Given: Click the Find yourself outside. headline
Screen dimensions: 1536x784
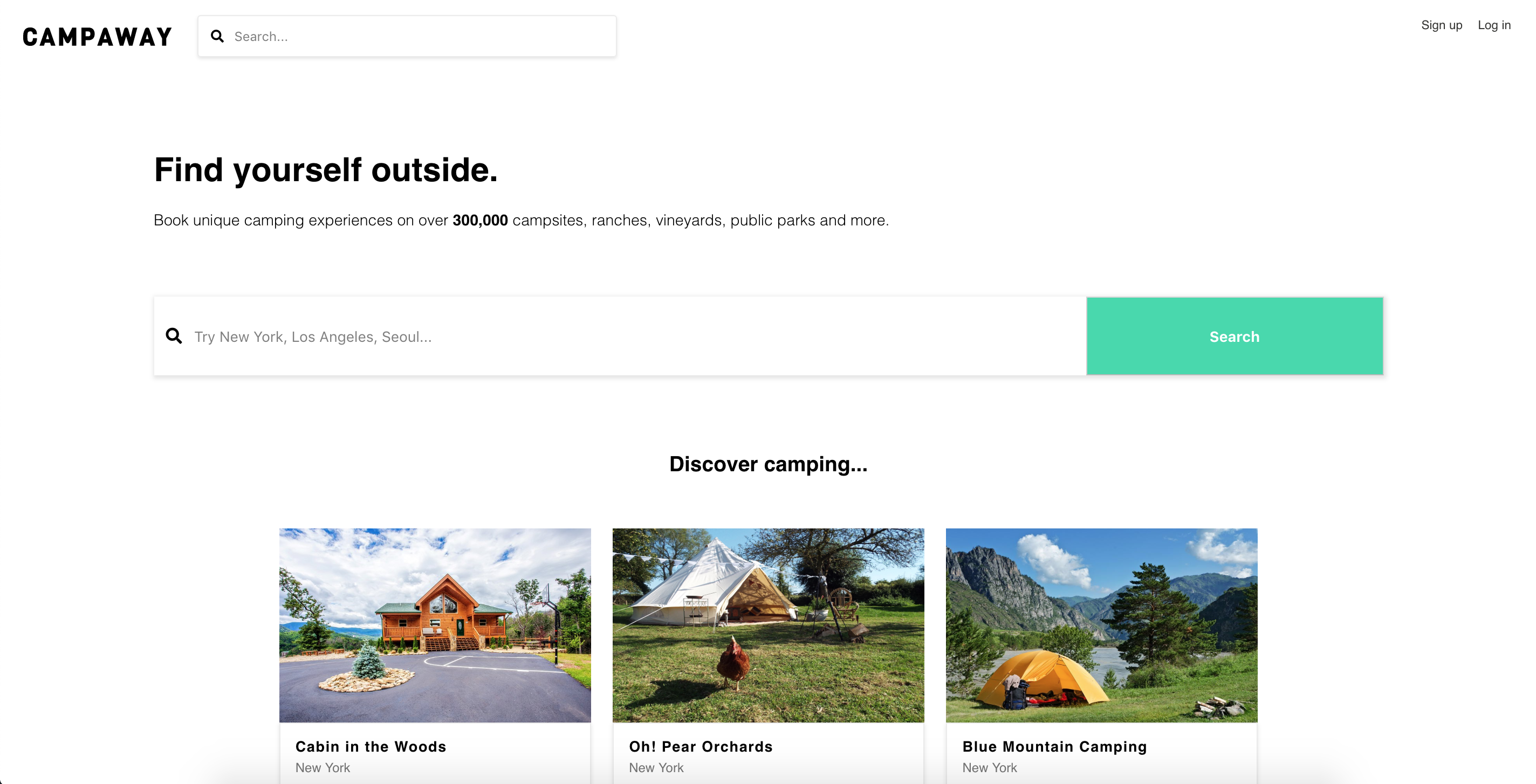Looking at the screenshot, I should tap(326, 169).
